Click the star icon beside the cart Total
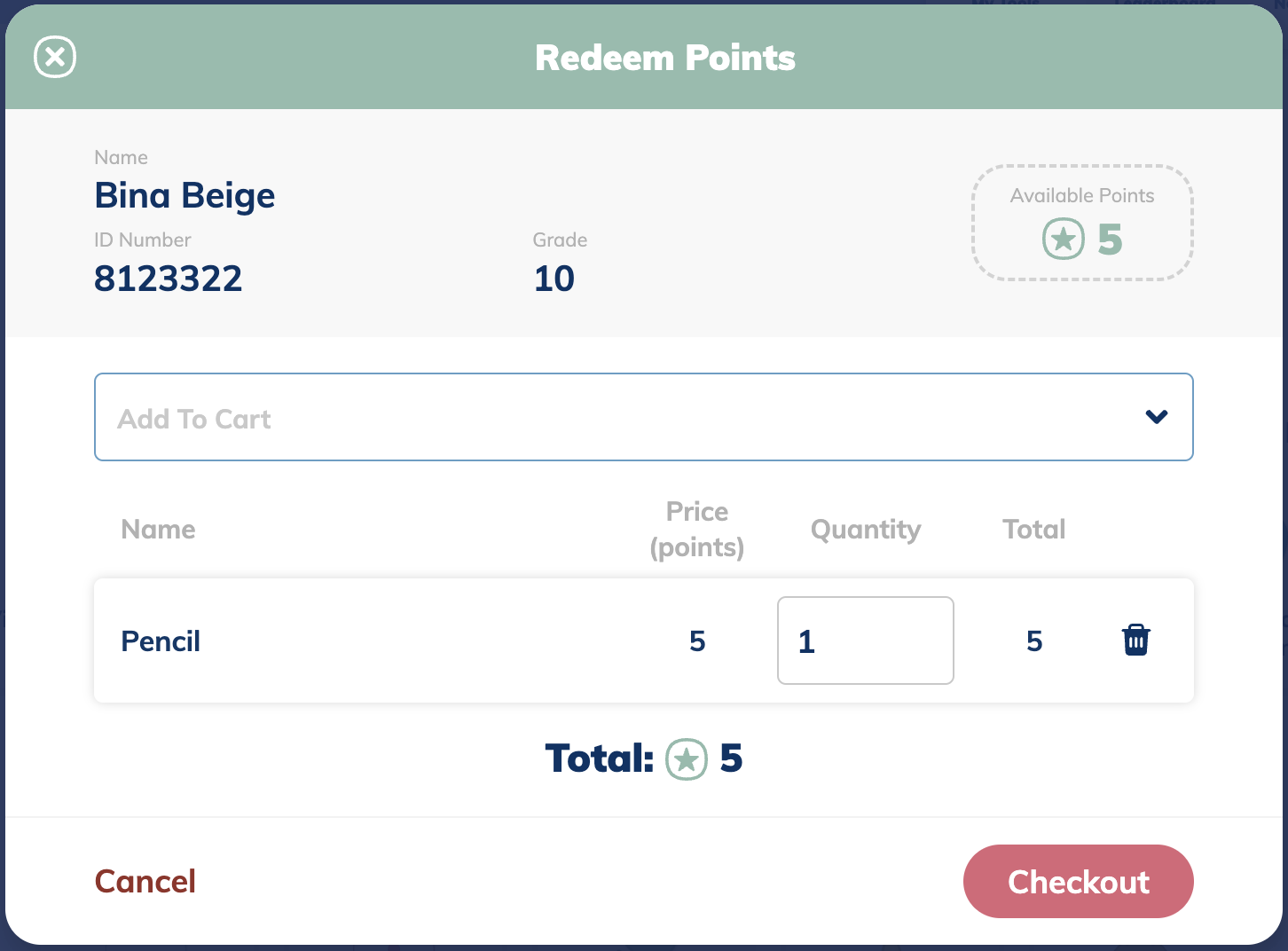Viewport: 1288px width, 951px height. 686,760
